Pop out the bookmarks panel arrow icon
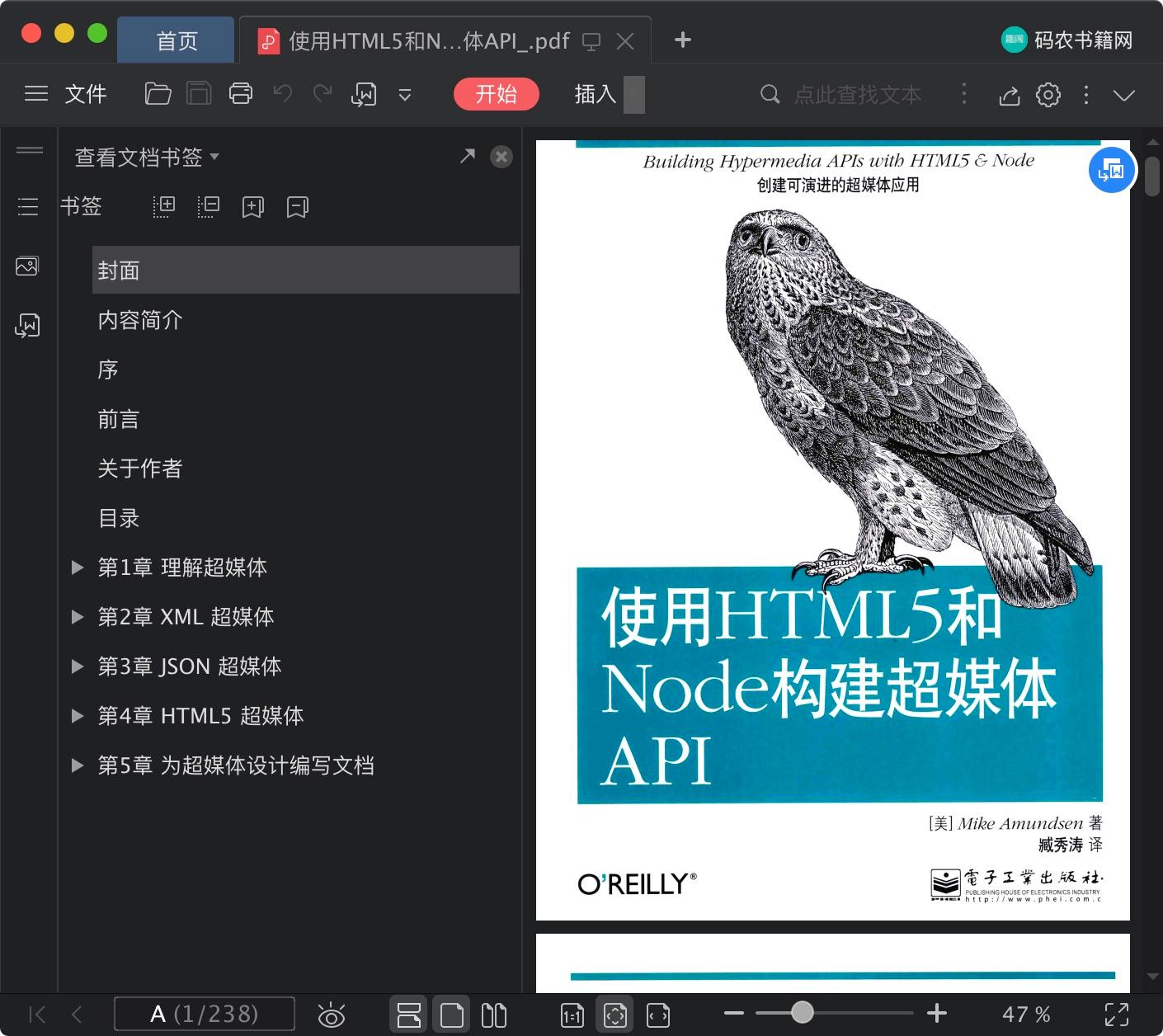 click(x=468, y=156)
